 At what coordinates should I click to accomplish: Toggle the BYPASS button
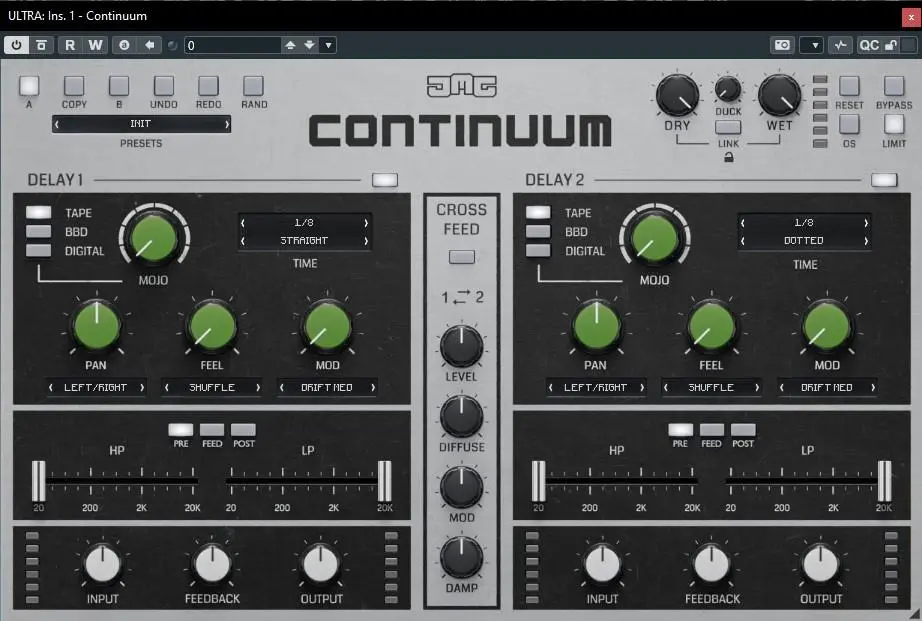coord(894,86)
